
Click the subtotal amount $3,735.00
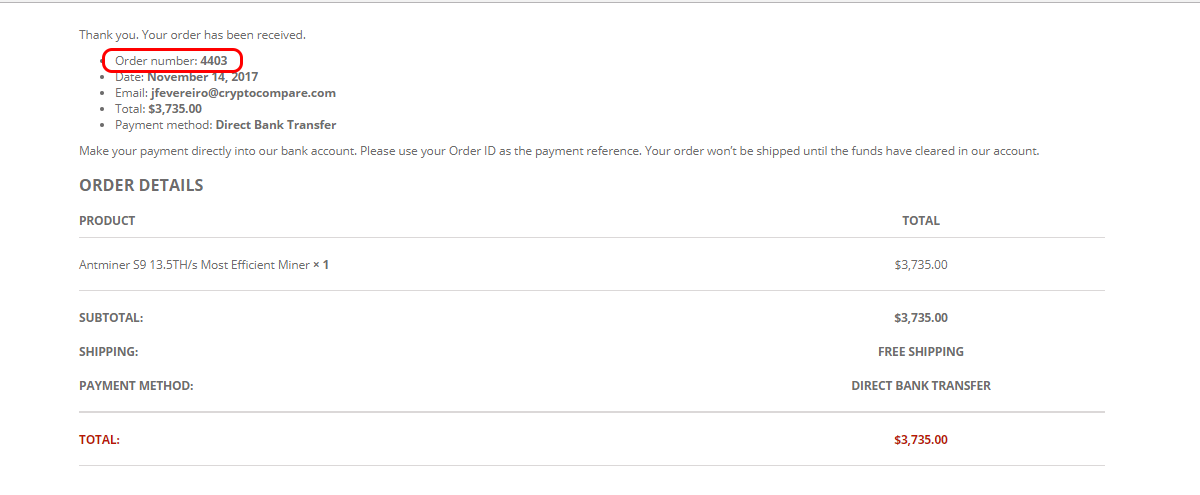pyautogui.click(x=921, y=318)
